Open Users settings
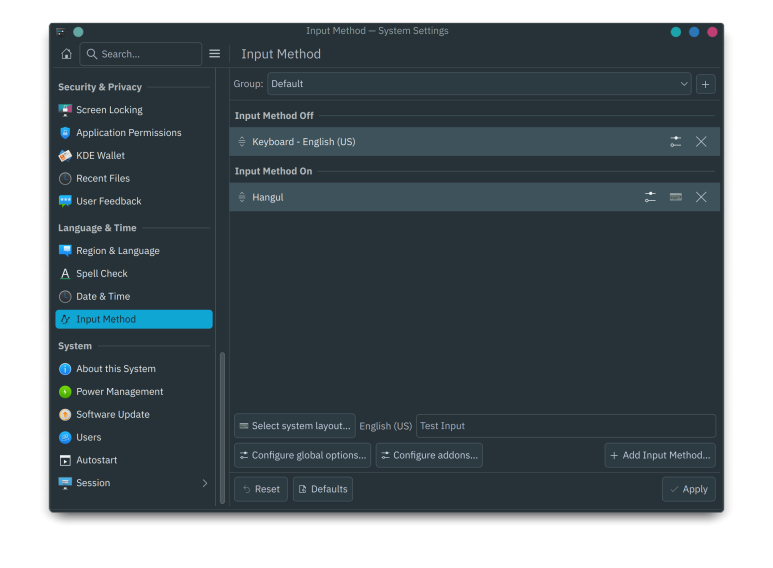The height and width of the screenshot is (568, 773). click(134, 437)
